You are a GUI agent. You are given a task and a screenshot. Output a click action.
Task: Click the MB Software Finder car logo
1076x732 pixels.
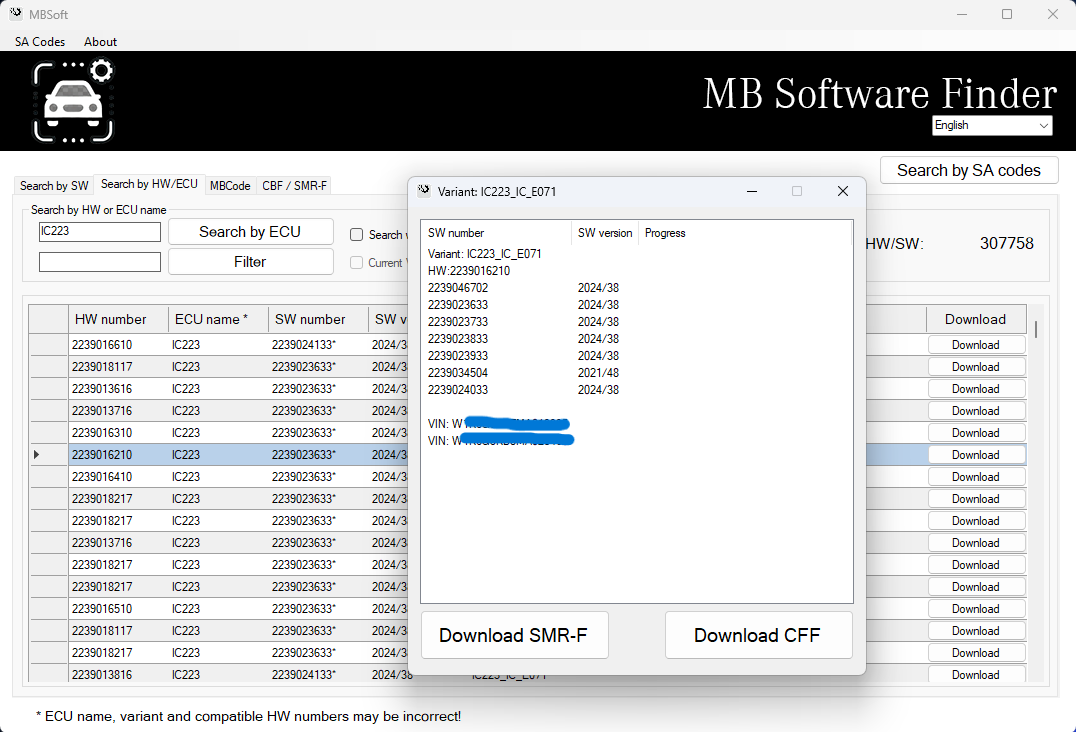[73, 101]
